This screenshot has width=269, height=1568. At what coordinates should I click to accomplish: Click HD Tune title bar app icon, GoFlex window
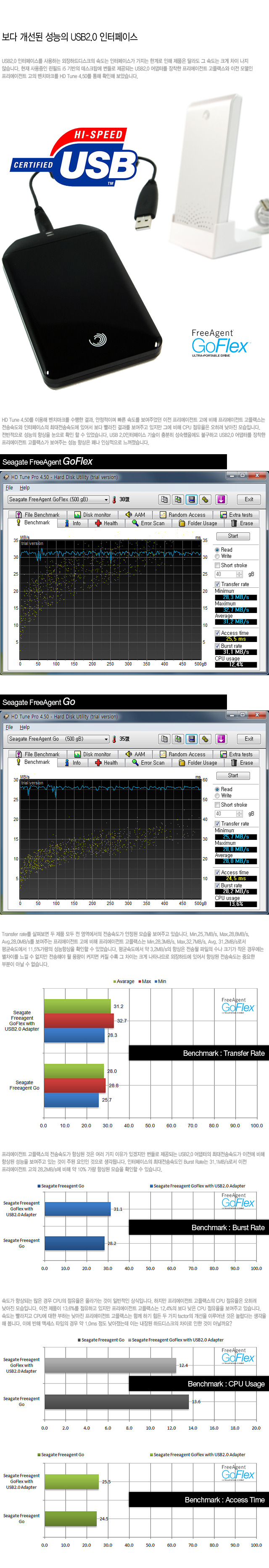6,477
